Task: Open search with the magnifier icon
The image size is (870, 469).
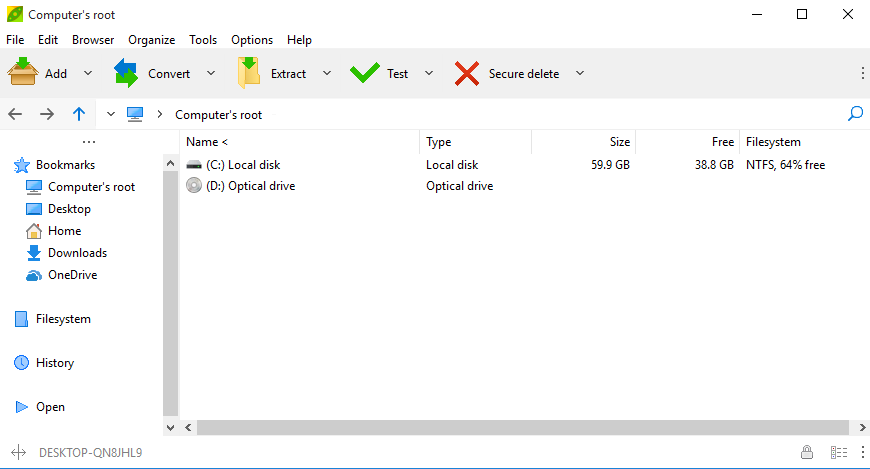Action: [x=855, y=114]
